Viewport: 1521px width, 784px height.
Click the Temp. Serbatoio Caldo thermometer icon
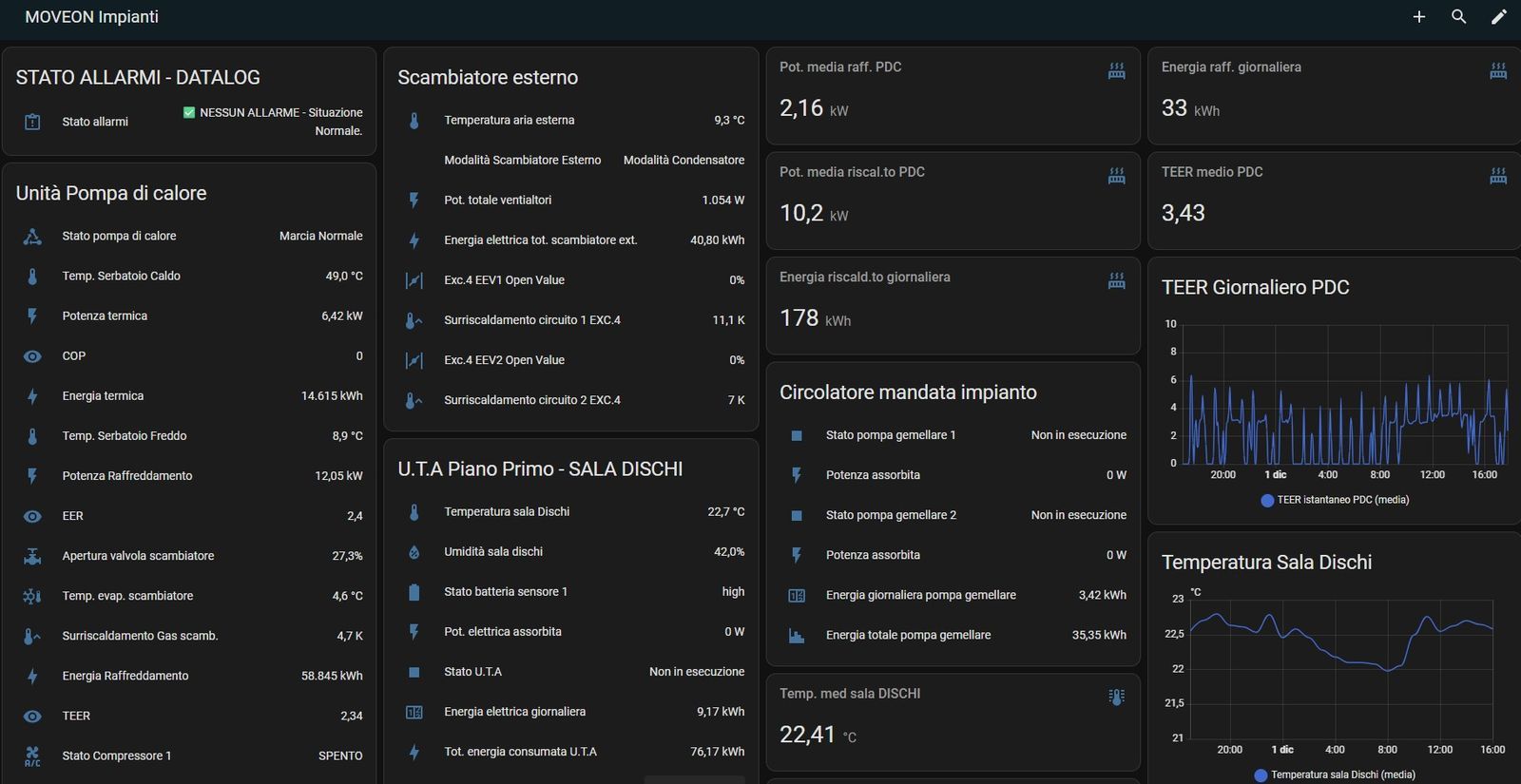(32, 277)
